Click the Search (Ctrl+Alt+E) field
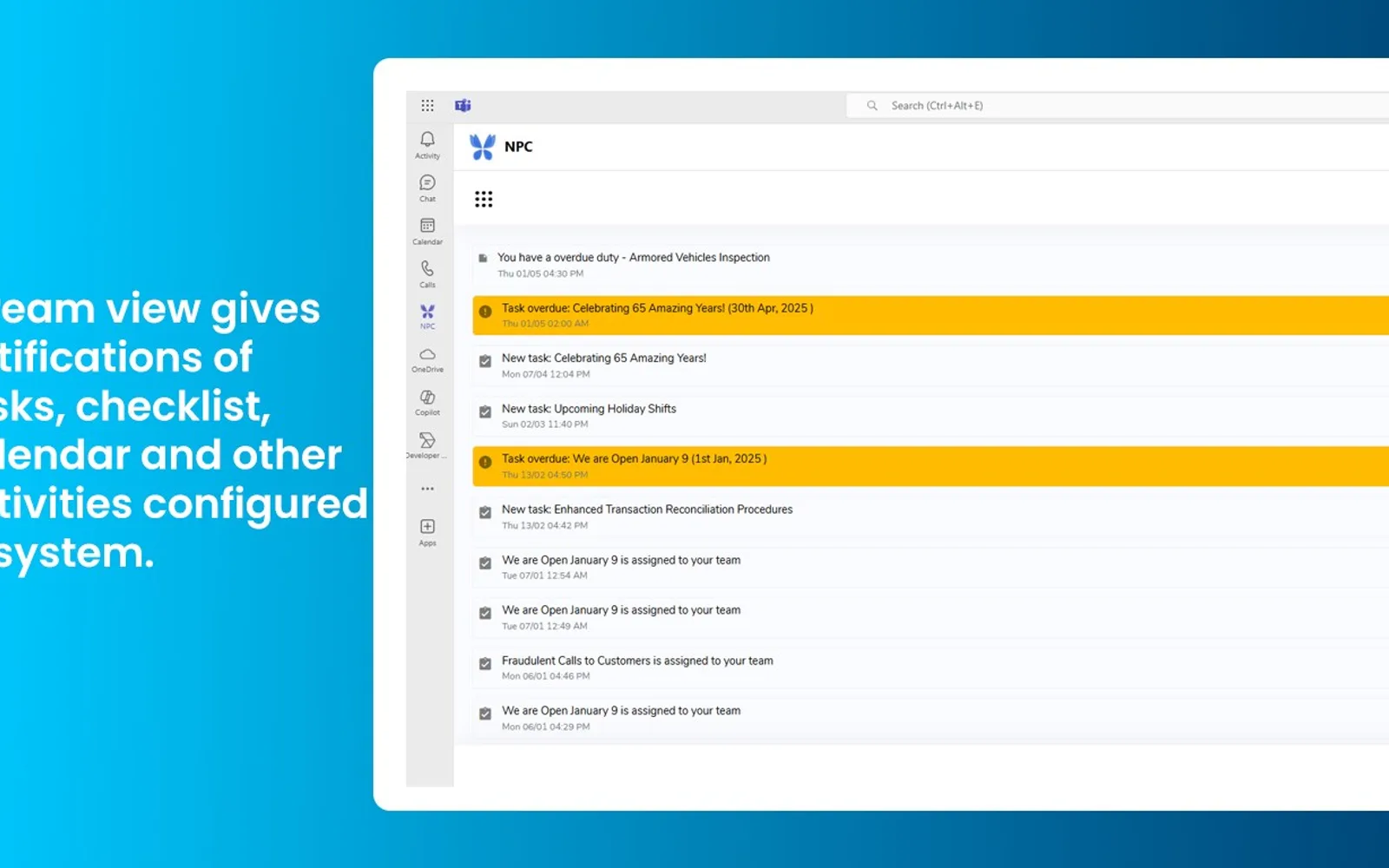 [1117, 106]
